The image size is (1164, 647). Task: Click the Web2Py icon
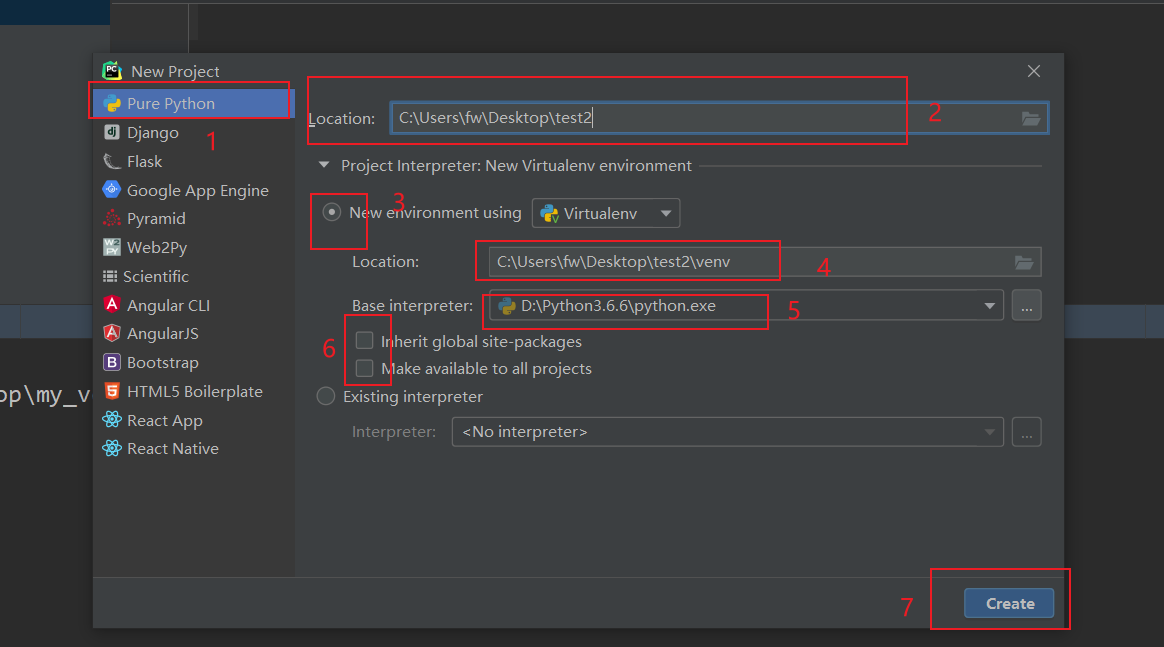(111, 247)
